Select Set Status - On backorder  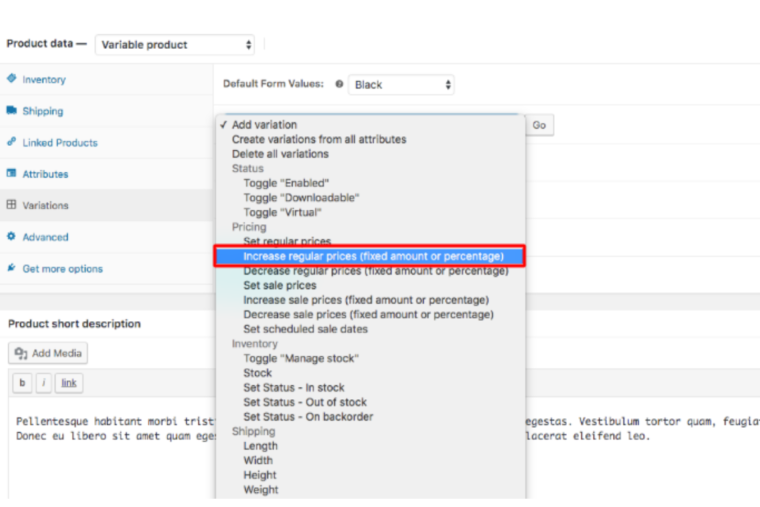click(370, 417)
